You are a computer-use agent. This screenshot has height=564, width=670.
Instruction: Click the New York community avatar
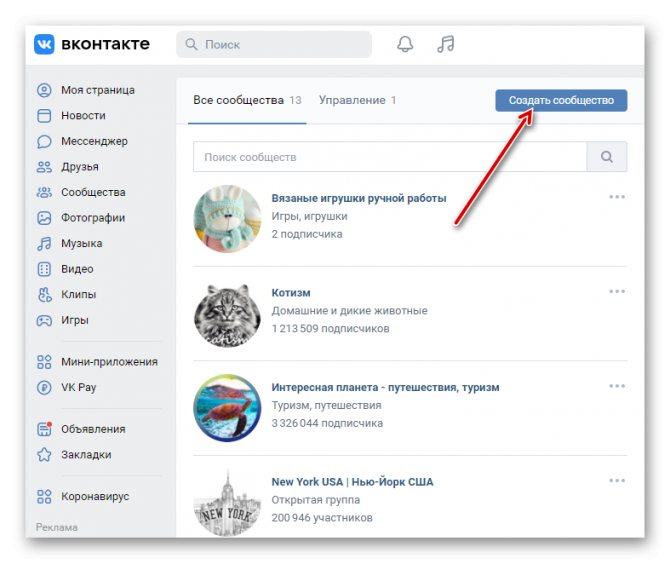click(x=227, y=503)
